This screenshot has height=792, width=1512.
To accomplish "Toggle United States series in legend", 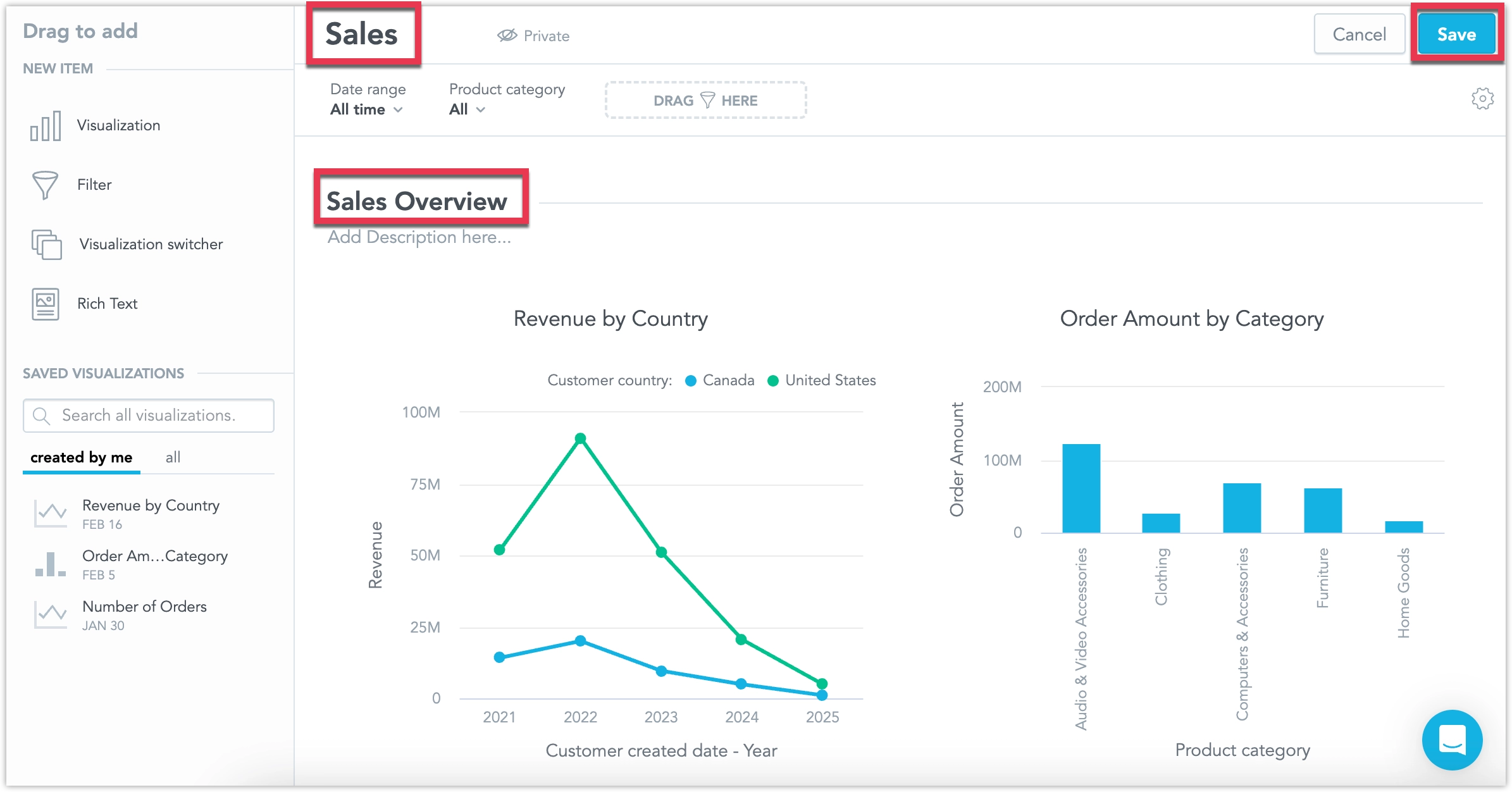I will 821,381.
